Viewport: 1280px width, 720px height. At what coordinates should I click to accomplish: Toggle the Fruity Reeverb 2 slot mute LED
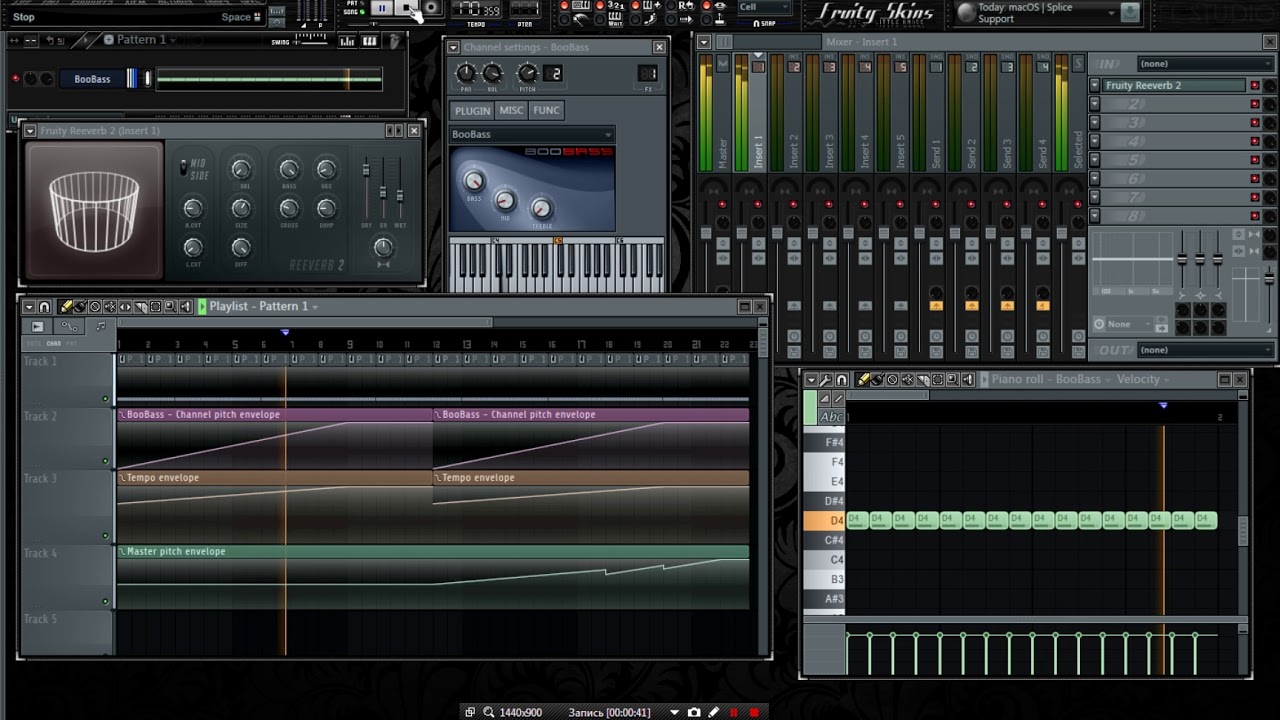1255,86
